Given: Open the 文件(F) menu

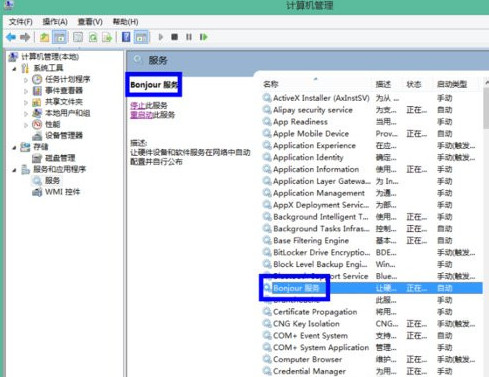Looking at the screenshot, I should tap(21, 22).
